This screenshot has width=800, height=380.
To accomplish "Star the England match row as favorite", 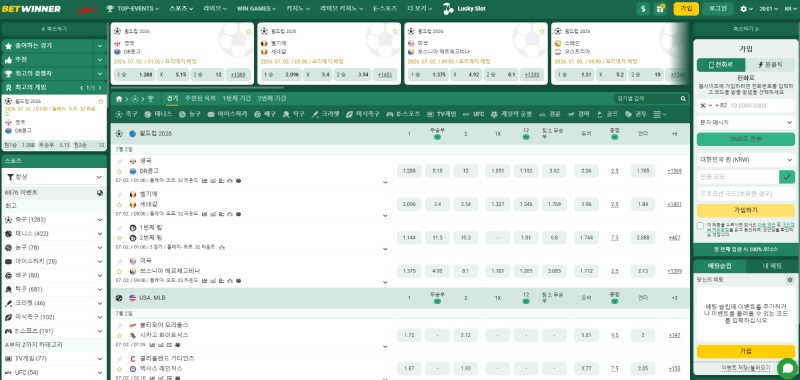I will (x=119, y=171).
